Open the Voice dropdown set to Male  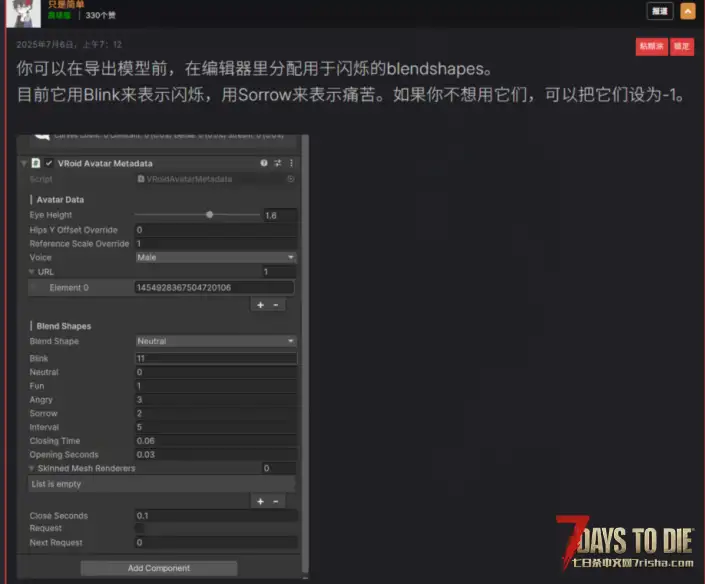click(215, 257)
